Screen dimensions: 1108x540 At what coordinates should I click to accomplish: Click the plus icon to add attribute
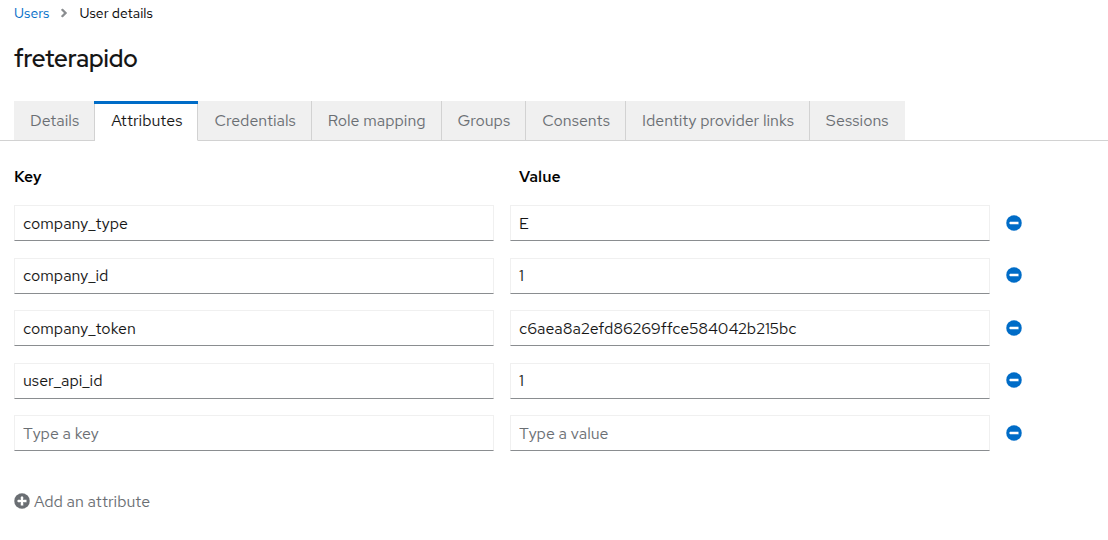pos(22,502)
